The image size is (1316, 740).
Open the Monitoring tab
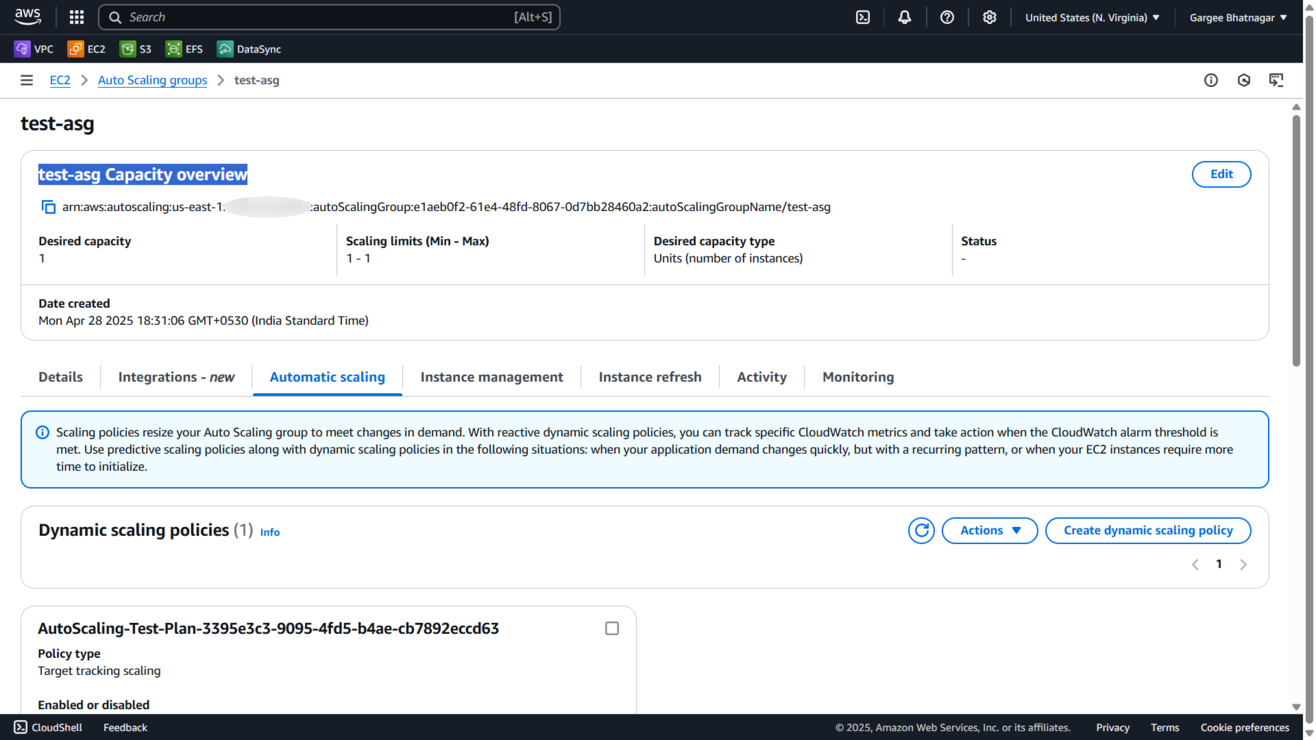858,377
